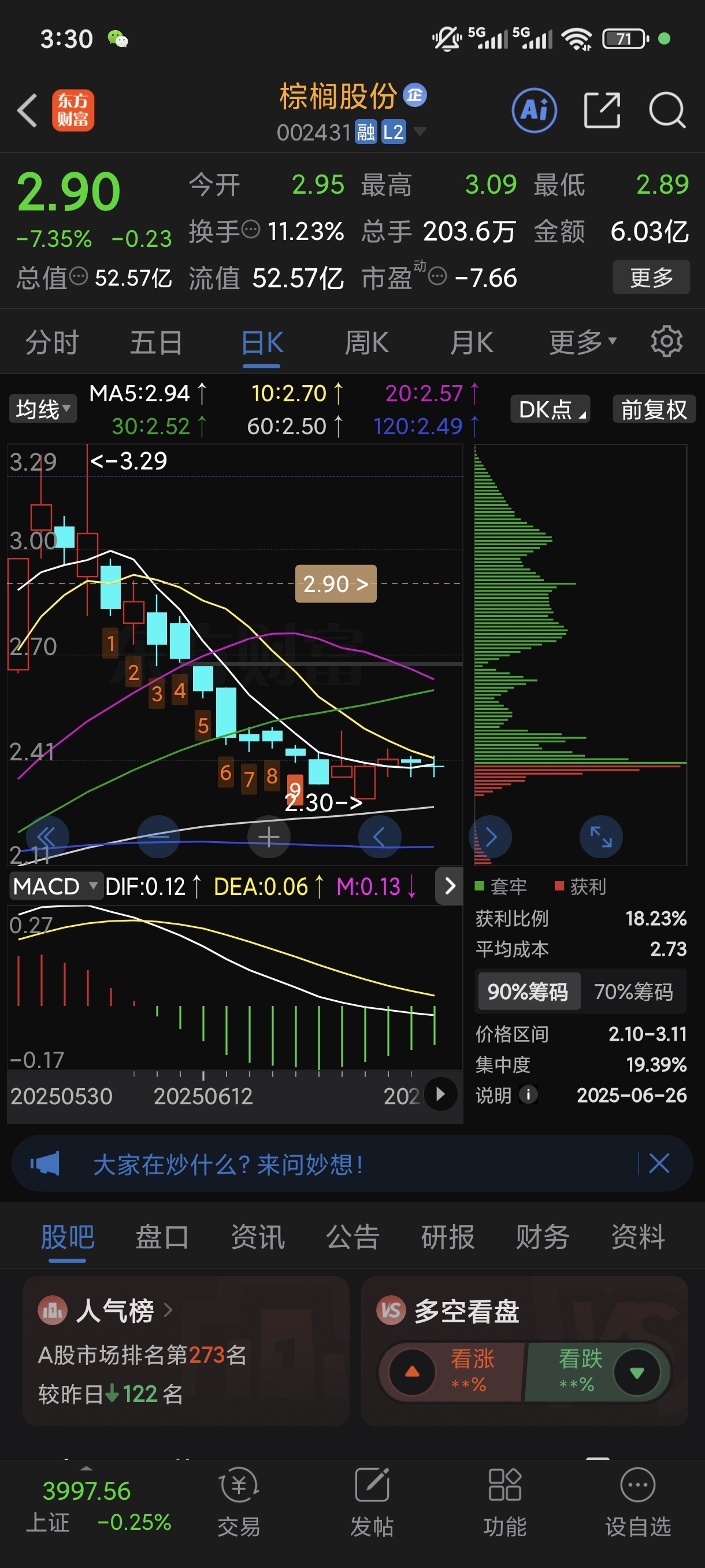Open DK点 dropdown
Image resolution: width=705 pixels, height=1568 pixels.
[551, 410]
